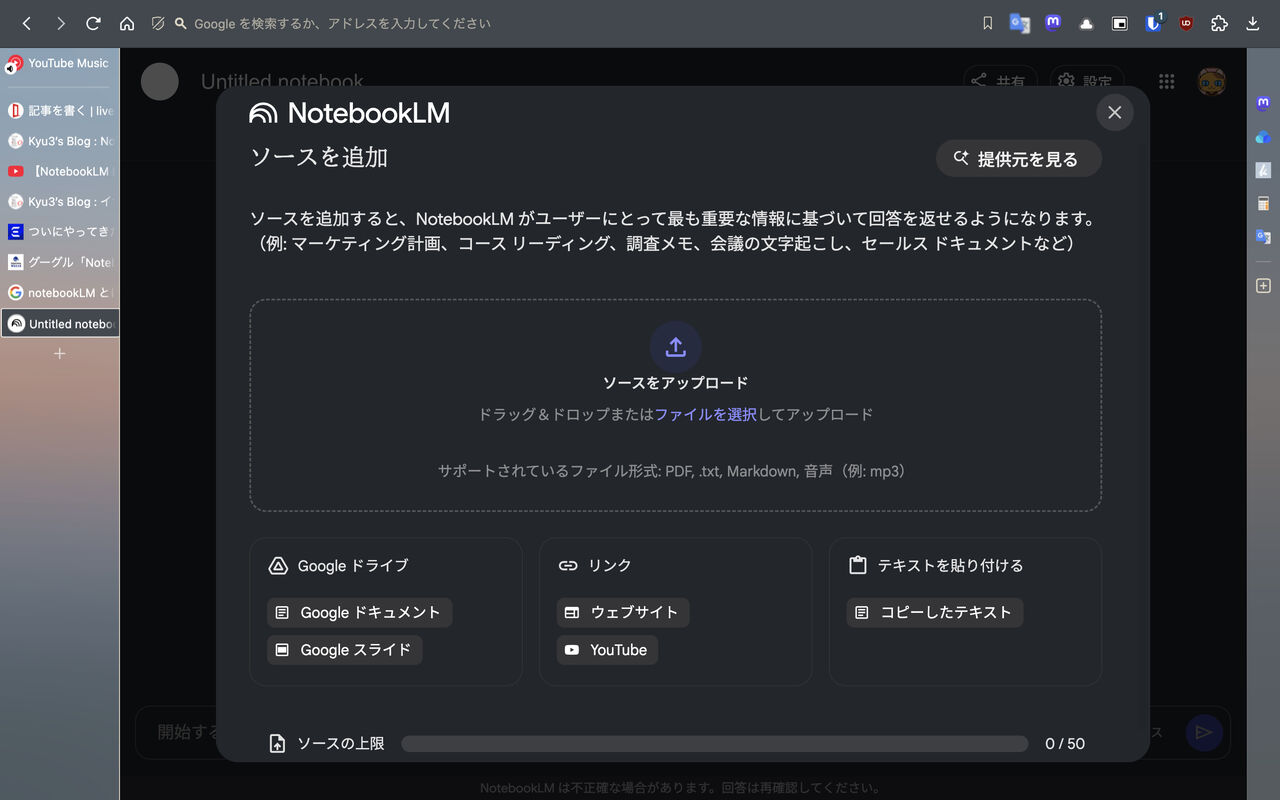Click the ソースの上限 upload file icon
The width and height of the screenshot is (1280, 800).
pyautogui.click(x=278, y=744)
